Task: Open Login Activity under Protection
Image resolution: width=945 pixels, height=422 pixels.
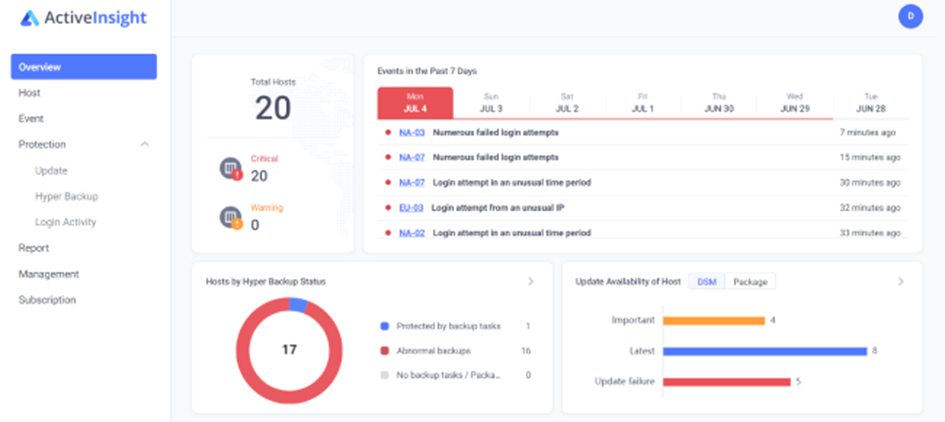Action: click(x=66, y=222)
